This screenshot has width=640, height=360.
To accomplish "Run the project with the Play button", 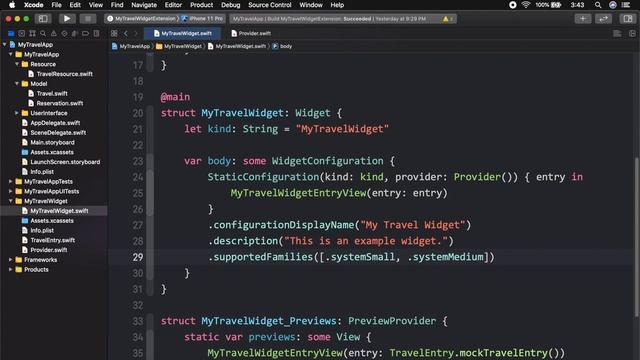I will pos(67,18).
